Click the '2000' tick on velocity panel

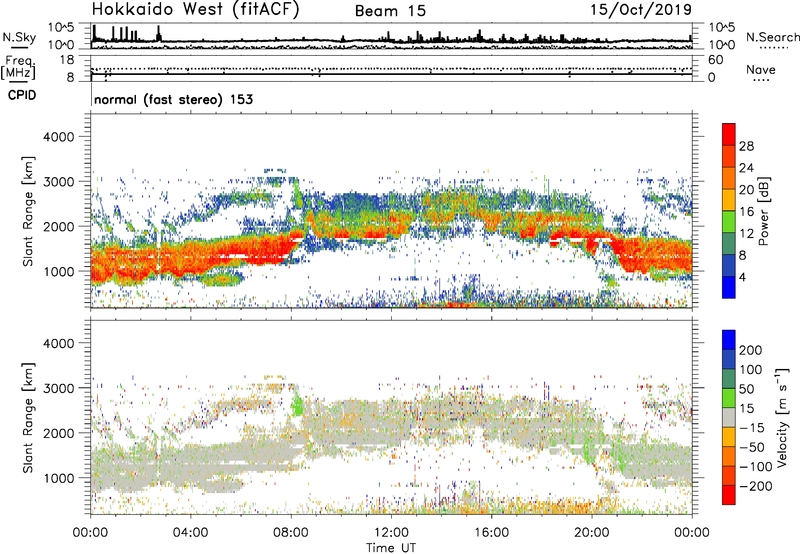(x=58, y=433)
